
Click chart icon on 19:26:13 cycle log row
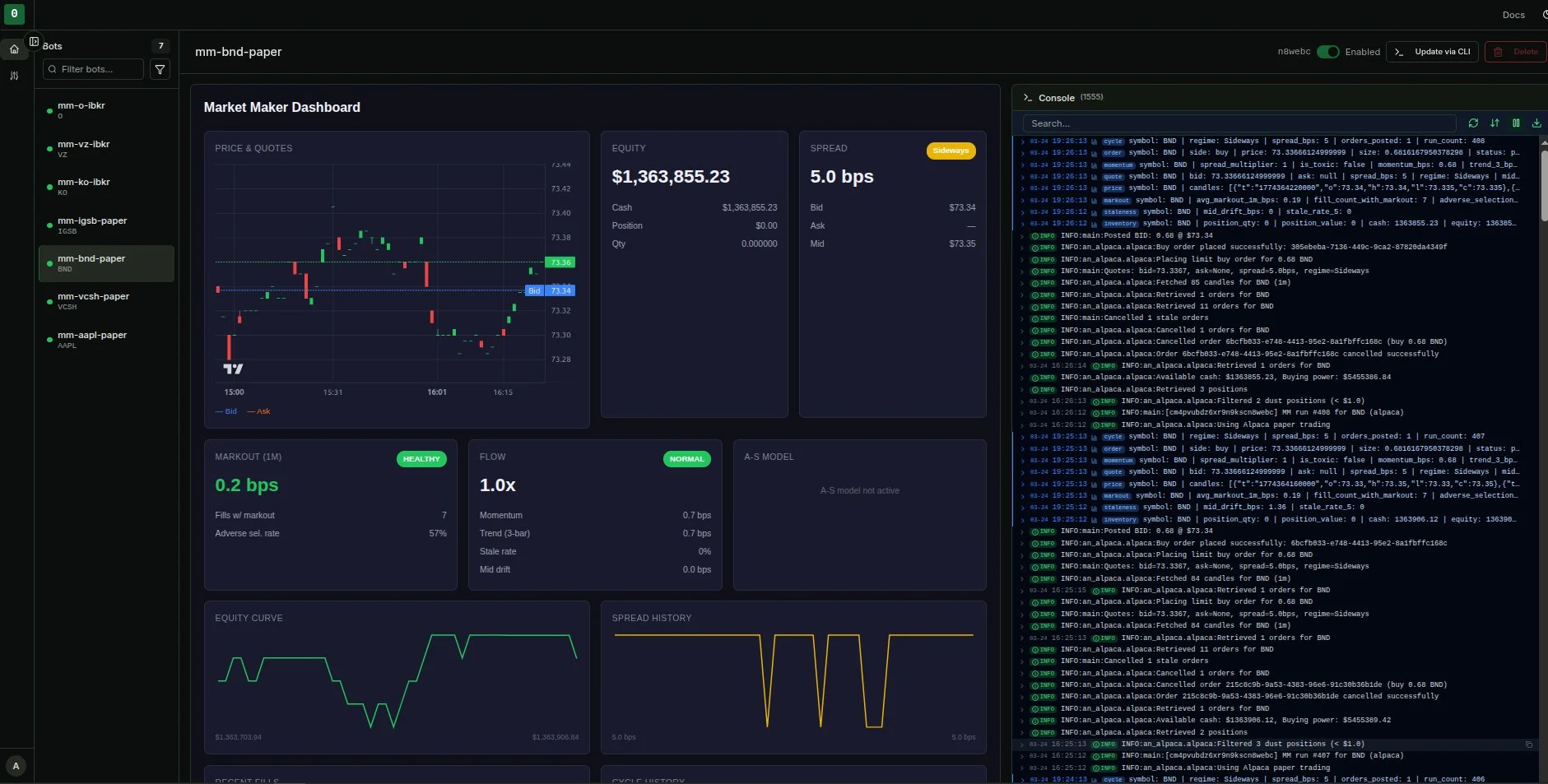coord(1095,141)
